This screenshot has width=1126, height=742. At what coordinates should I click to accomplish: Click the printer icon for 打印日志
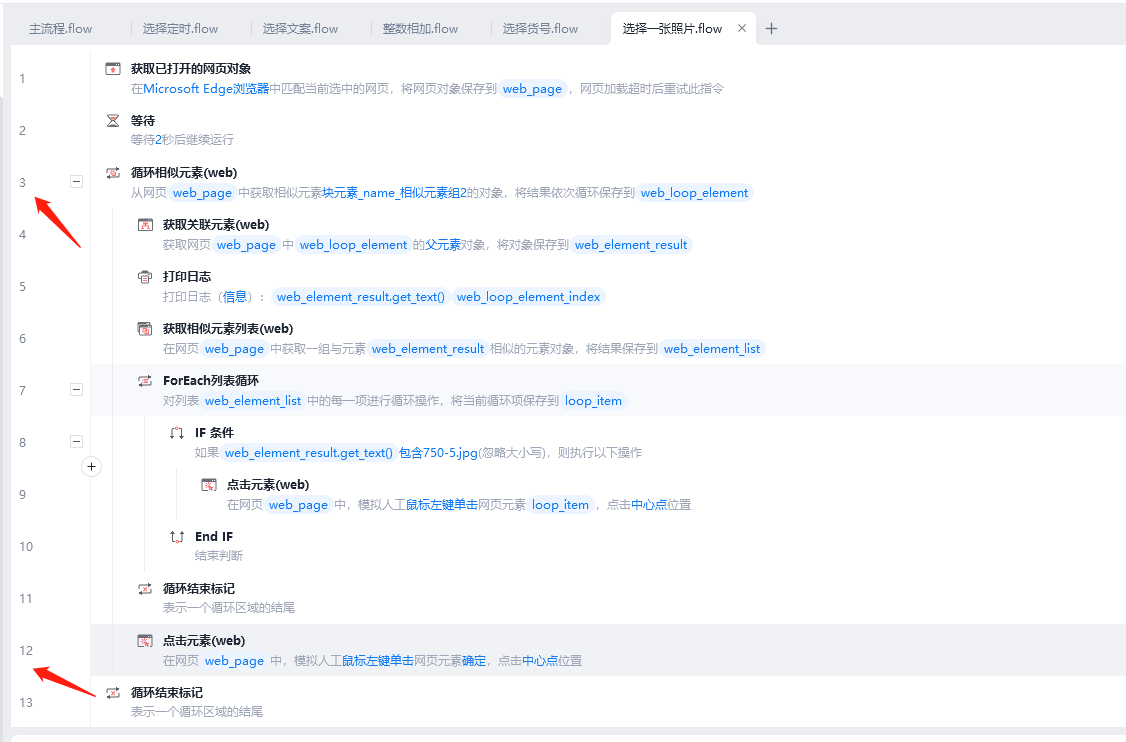coord(145,277)
